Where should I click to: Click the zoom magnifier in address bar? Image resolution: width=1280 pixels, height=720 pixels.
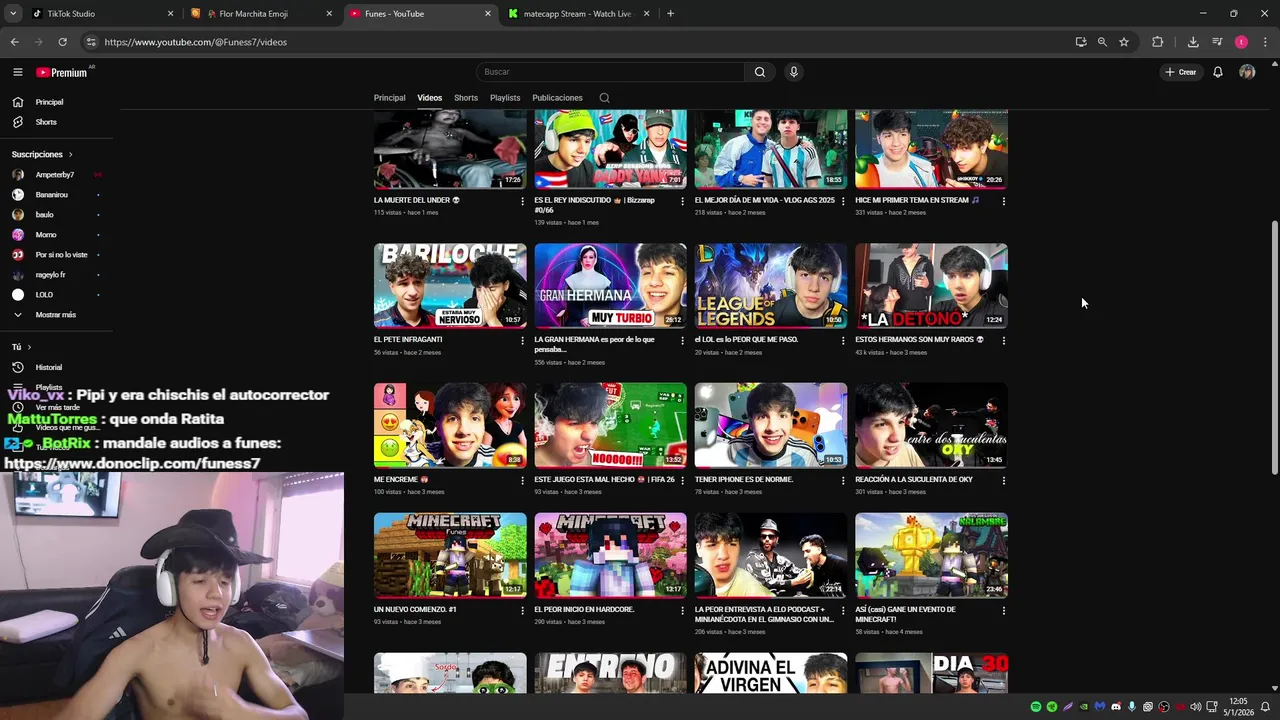tap(1102, 42)
